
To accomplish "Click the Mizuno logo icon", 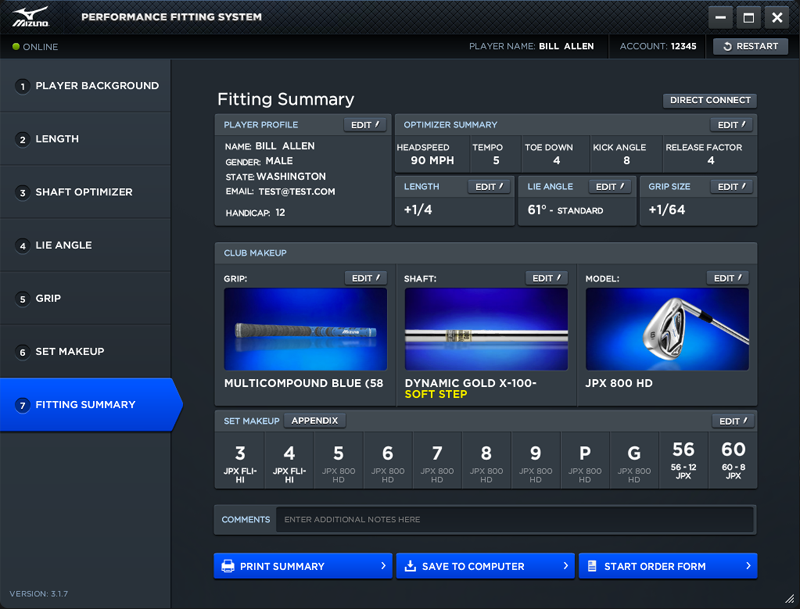I will coord(31,17).
